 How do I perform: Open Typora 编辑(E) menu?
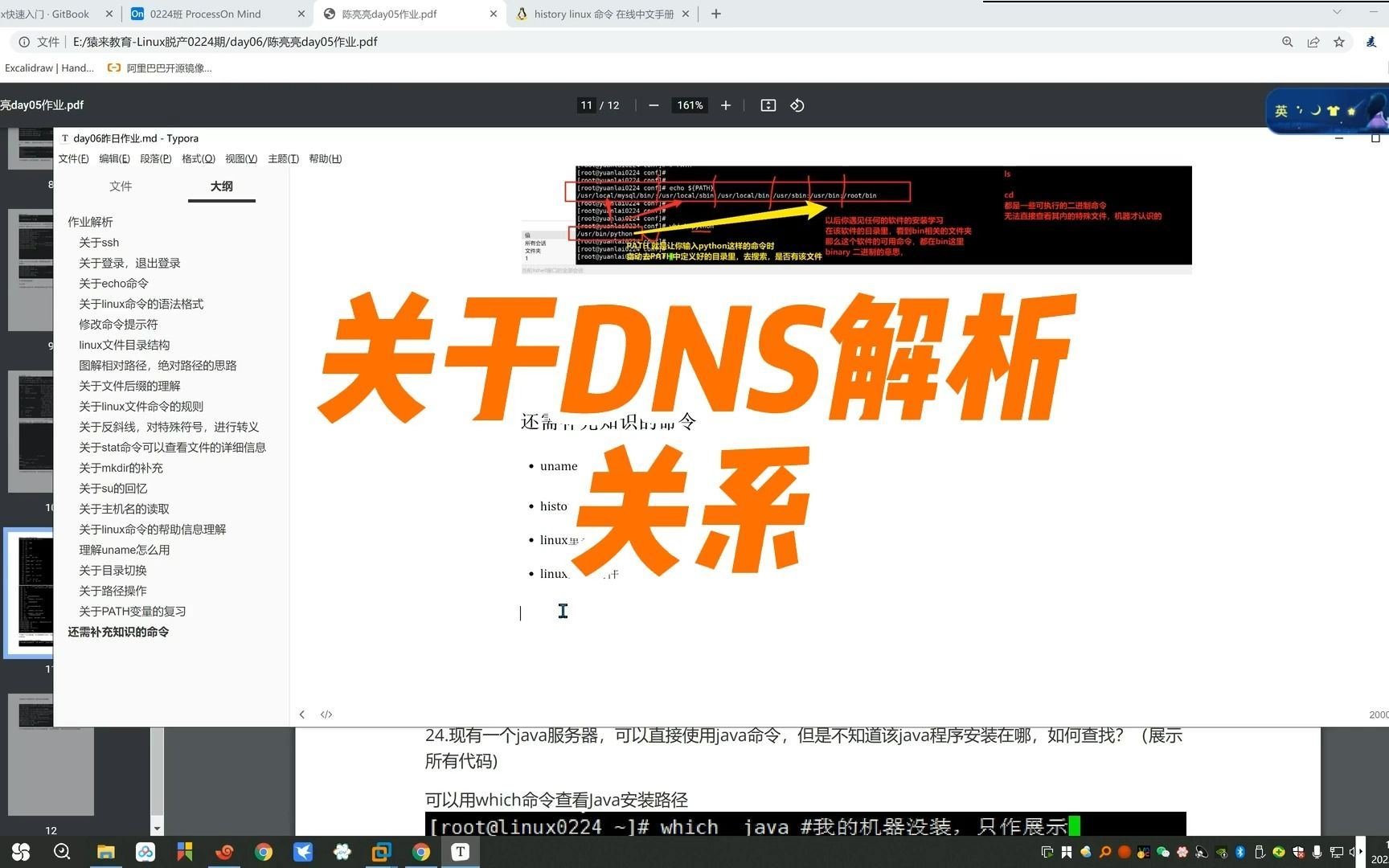point(114,159)
